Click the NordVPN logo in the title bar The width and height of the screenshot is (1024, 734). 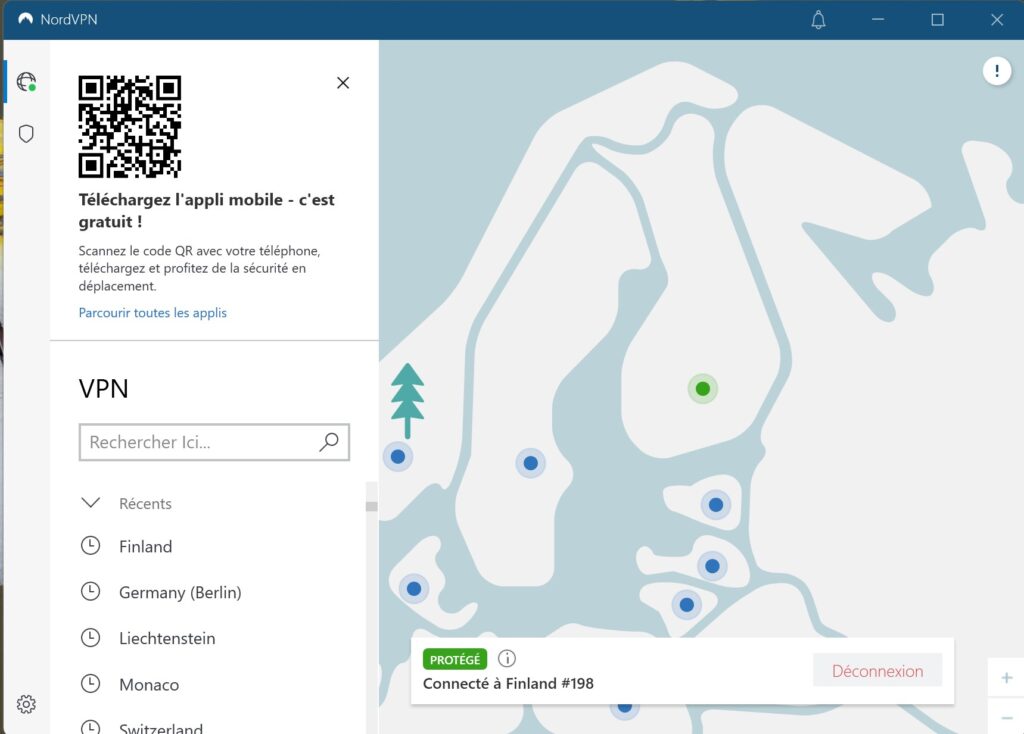coord(25,20)
